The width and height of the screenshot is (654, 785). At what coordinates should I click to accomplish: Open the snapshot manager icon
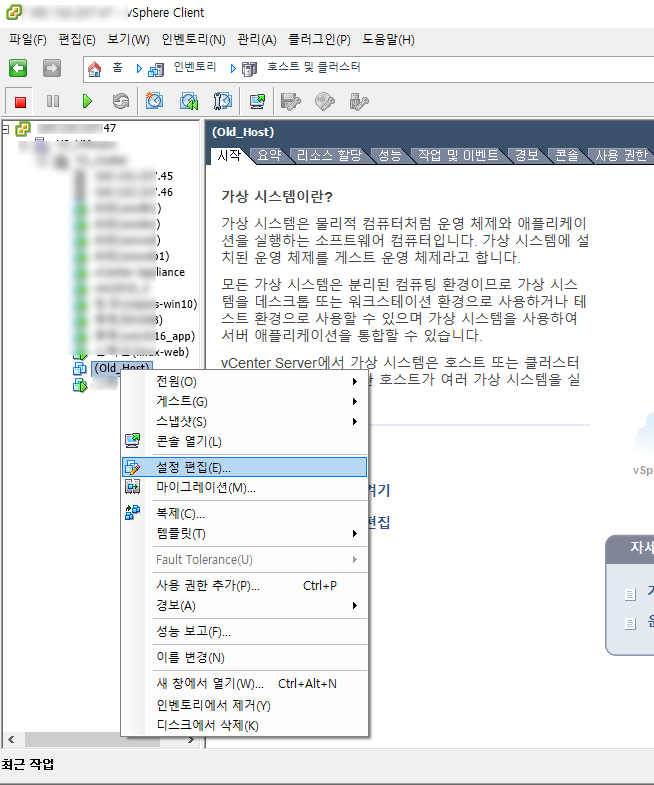point(223,101)
